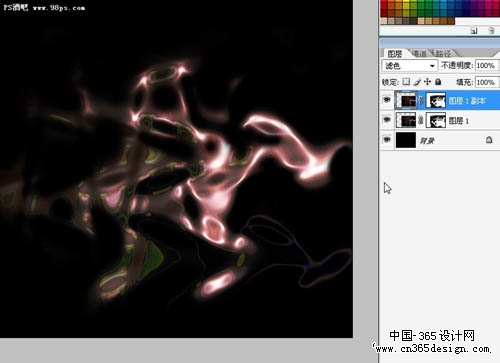This screenshot has width=500, height=363.
Task: Click mask link icon on 图层 1
Action: pyautogui.click(x=421, y=120)
